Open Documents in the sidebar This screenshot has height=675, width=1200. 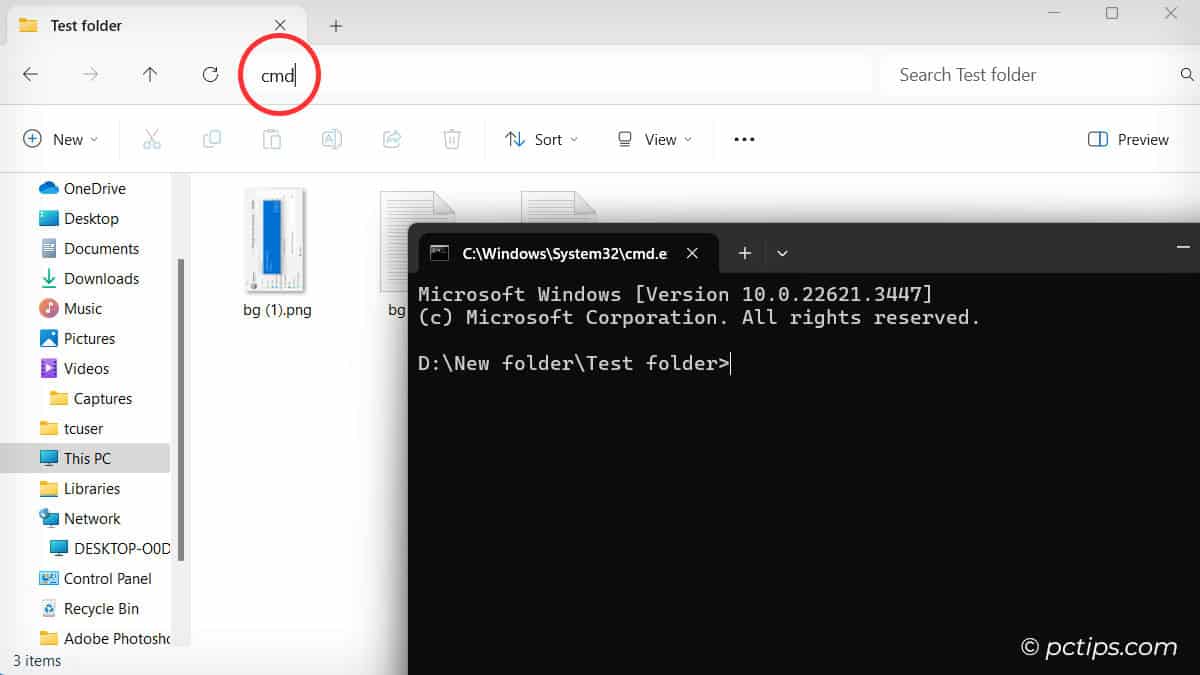tap(101, 248)
